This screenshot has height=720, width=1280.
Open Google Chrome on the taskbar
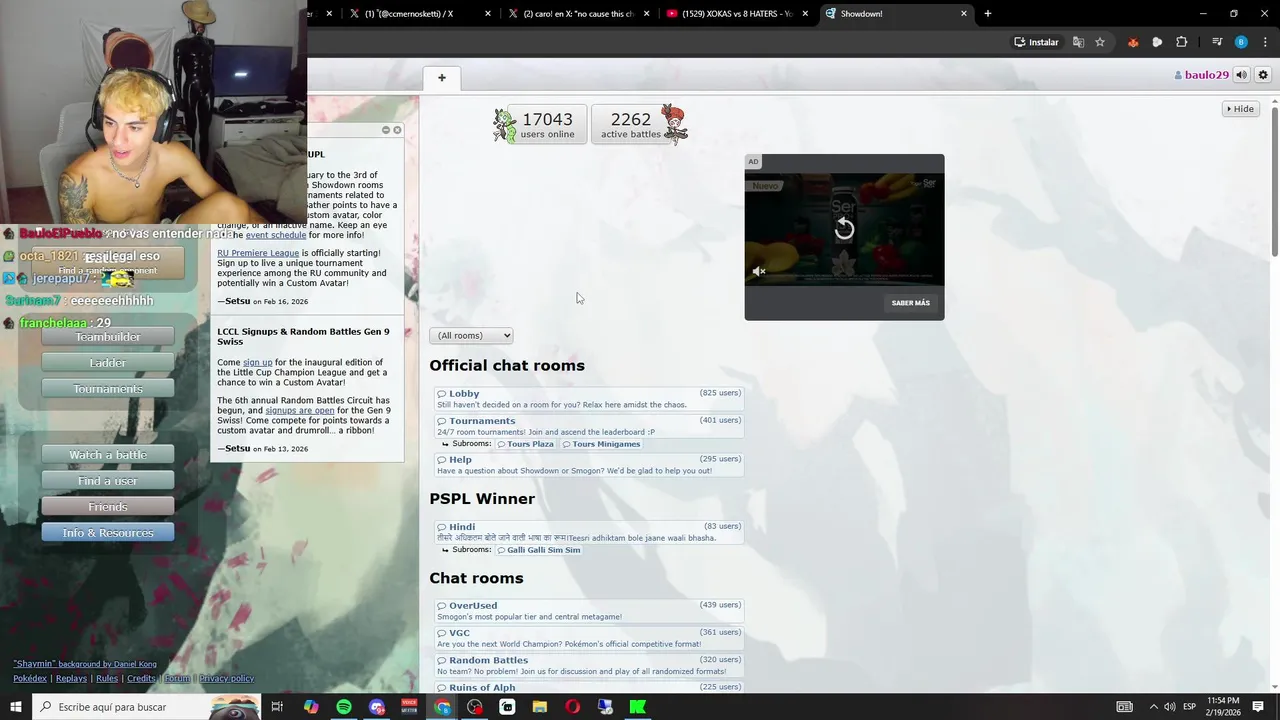(442, 707)
